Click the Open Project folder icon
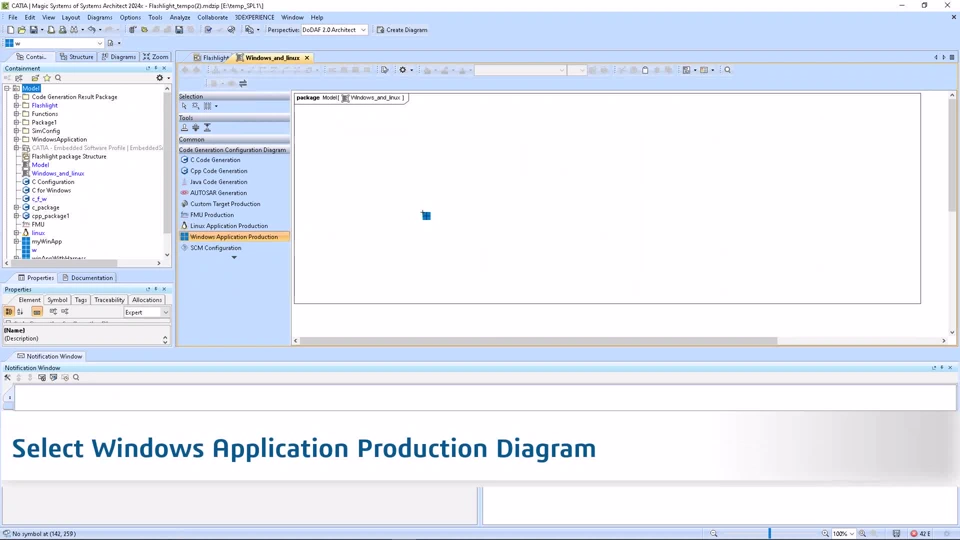The image size is (960, 540). [x=22, y=29]
